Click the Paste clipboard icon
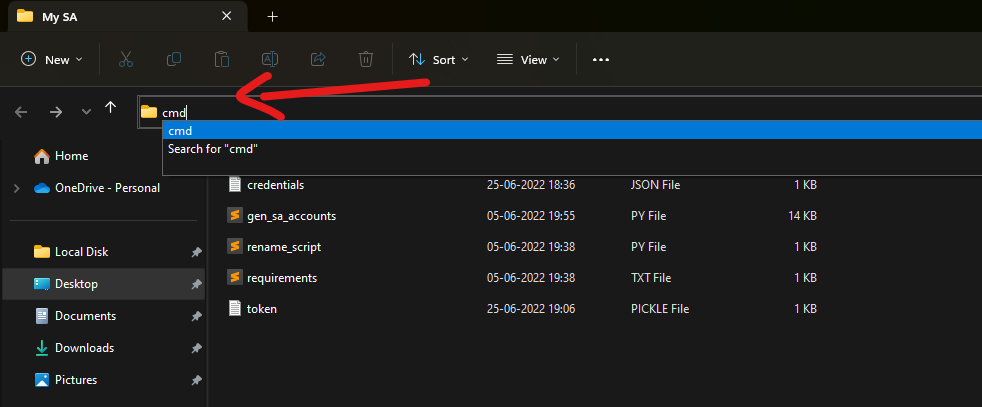This screenshot has width=982, height=407. point(222,59)
